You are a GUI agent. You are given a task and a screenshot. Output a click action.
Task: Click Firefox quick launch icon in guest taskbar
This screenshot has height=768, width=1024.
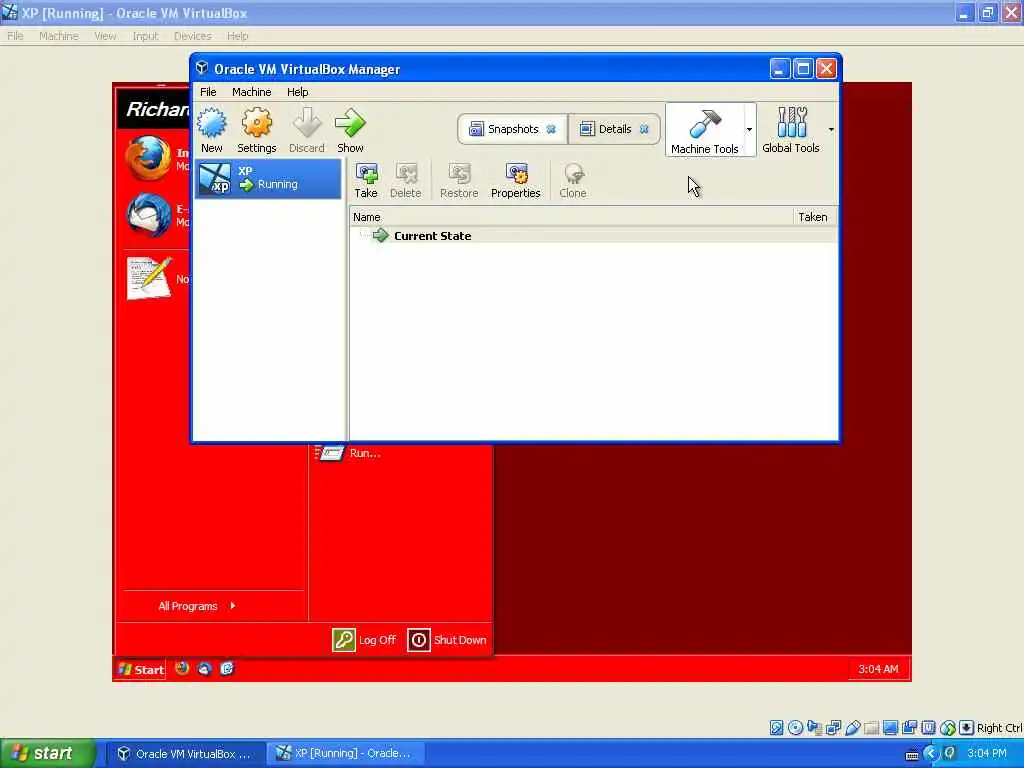[x=182, y=669]
